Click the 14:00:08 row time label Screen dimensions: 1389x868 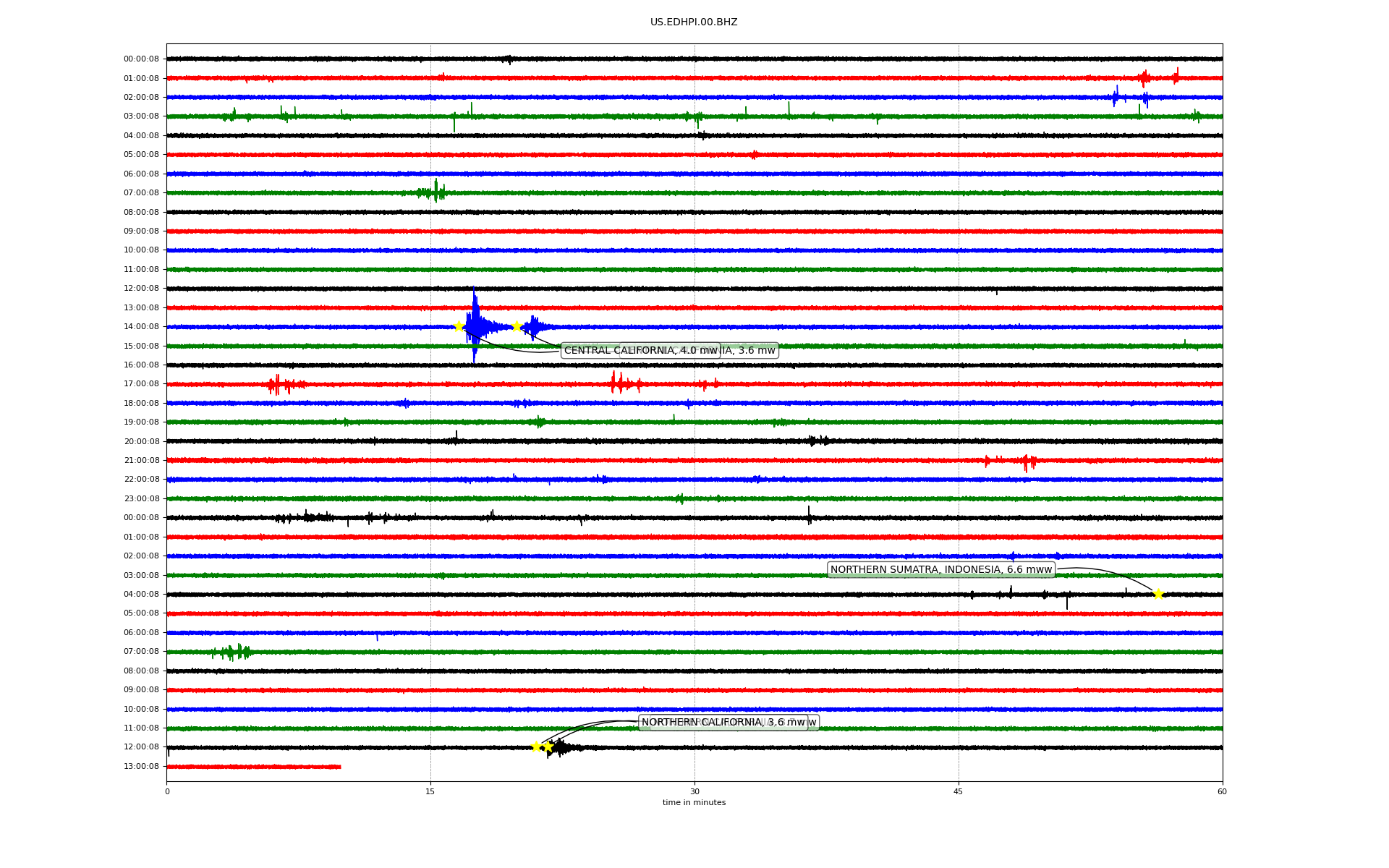(141, 327)
